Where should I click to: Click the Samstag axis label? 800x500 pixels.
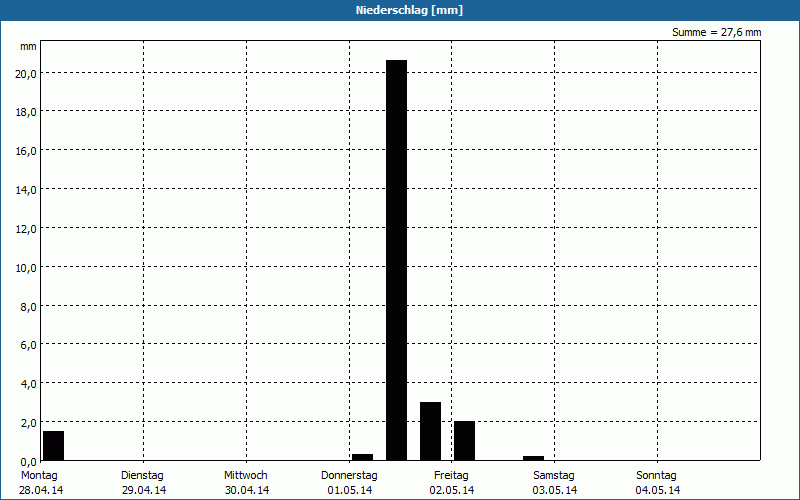click(x=554, y=476)
